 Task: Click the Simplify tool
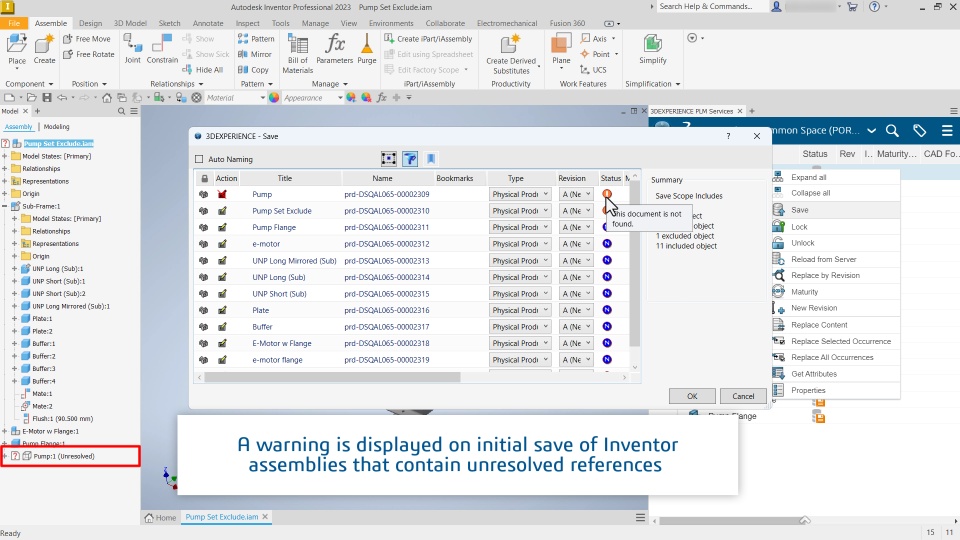[x=653, y=49]
